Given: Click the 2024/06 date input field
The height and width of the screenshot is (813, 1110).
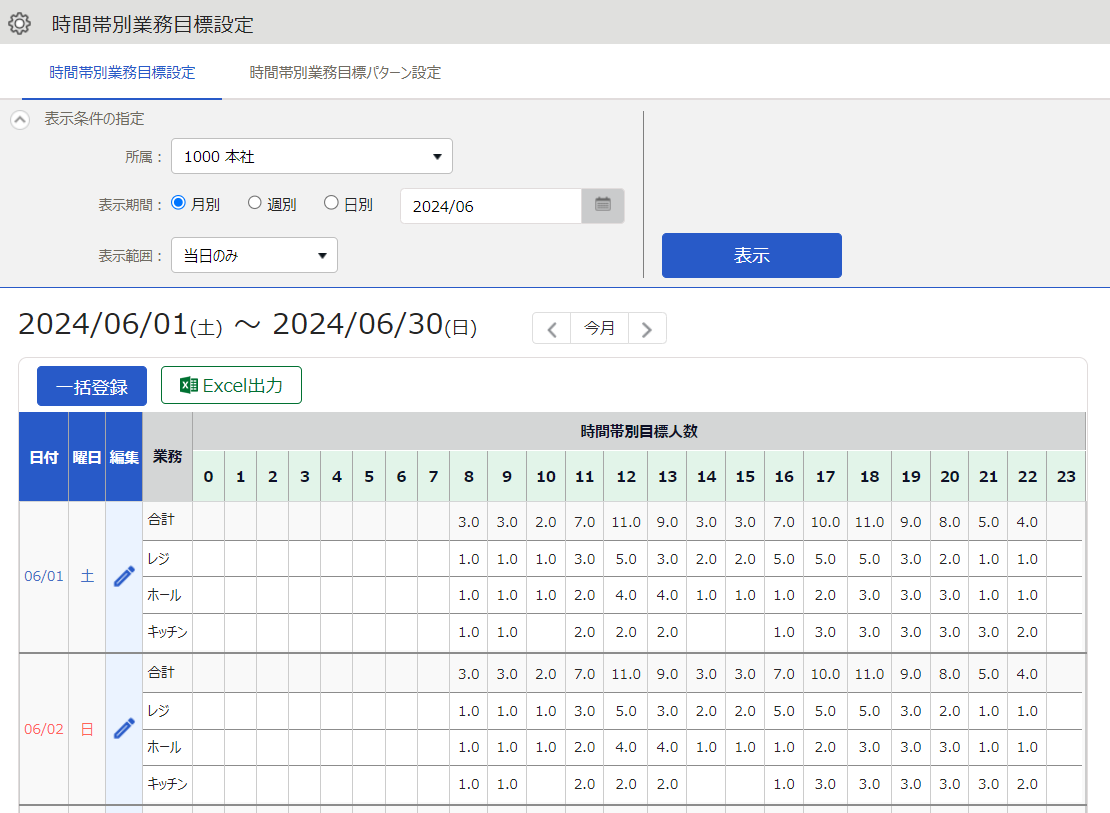Looking at the screenshot, I should [491, 206].
